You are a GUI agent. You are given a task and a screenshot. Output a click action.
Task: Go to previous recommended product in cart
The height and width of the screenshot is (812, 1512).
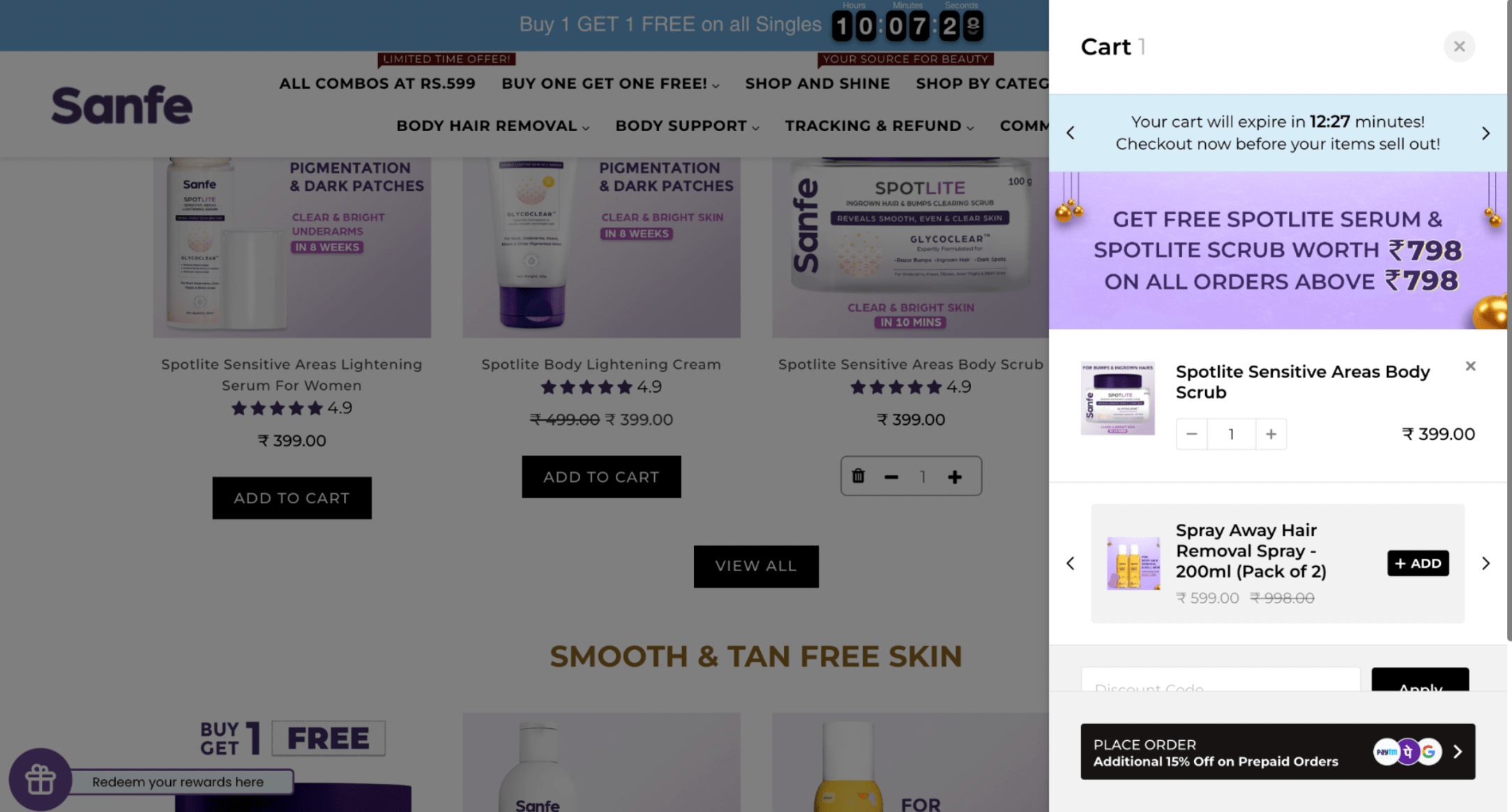1071,563
